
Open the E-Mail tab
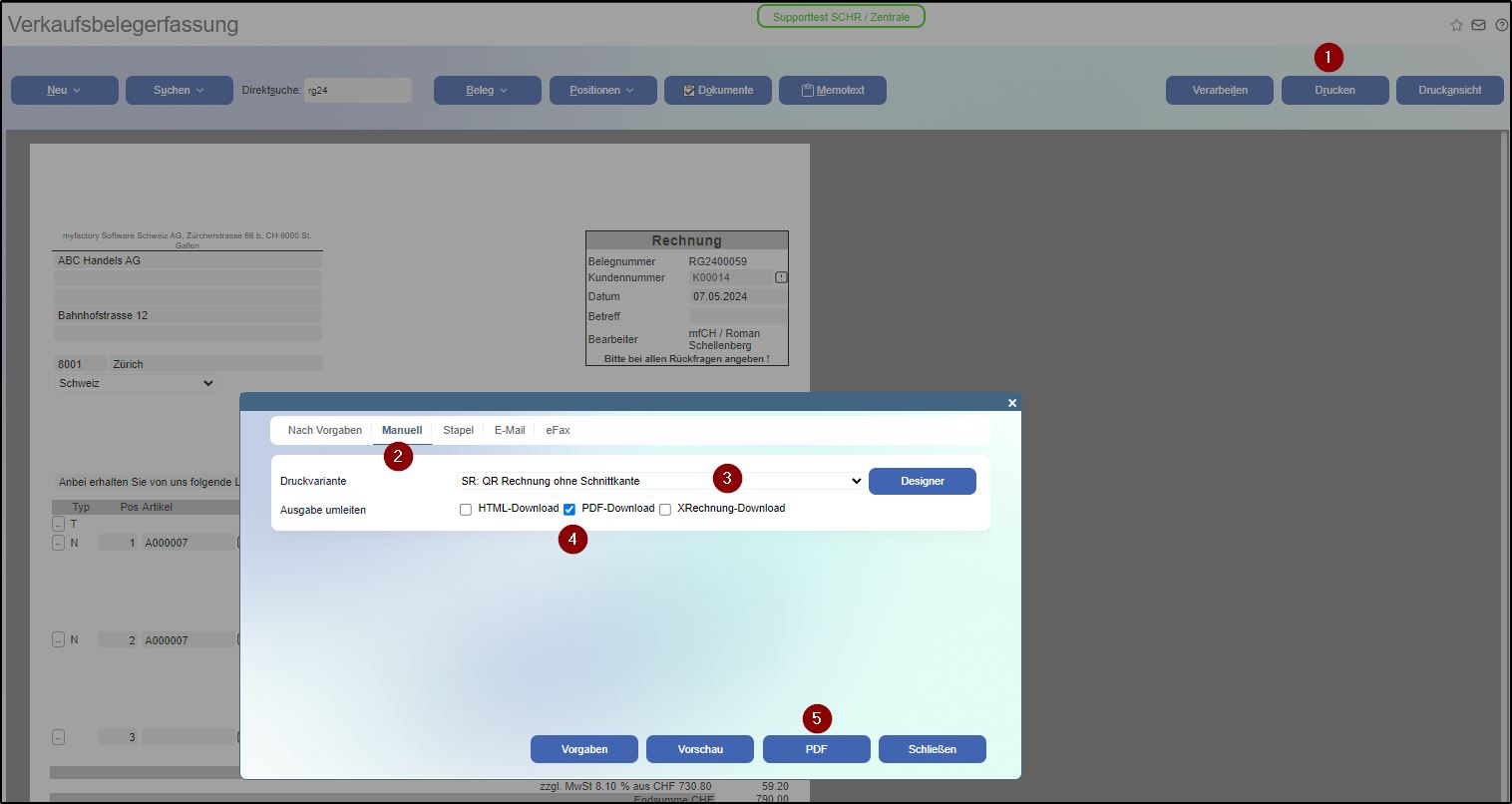(x=510, y=430)
